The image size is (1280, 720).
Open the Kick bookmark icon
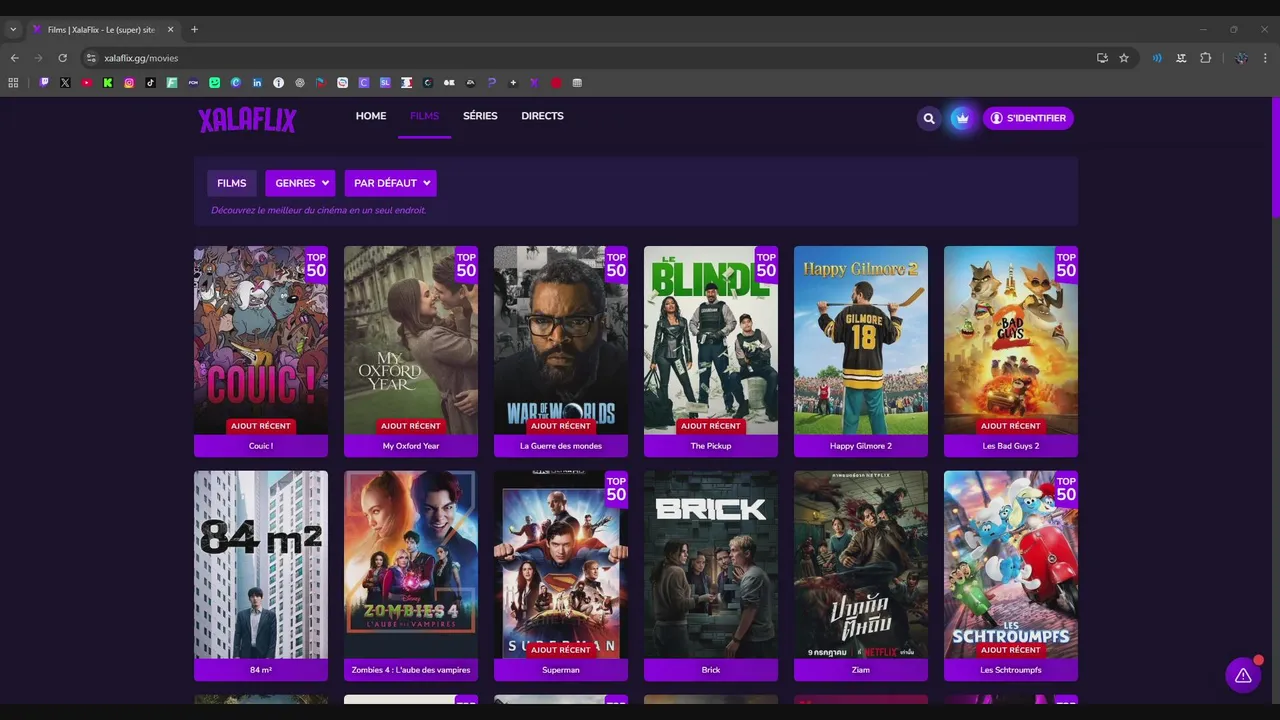click(108, 83)
